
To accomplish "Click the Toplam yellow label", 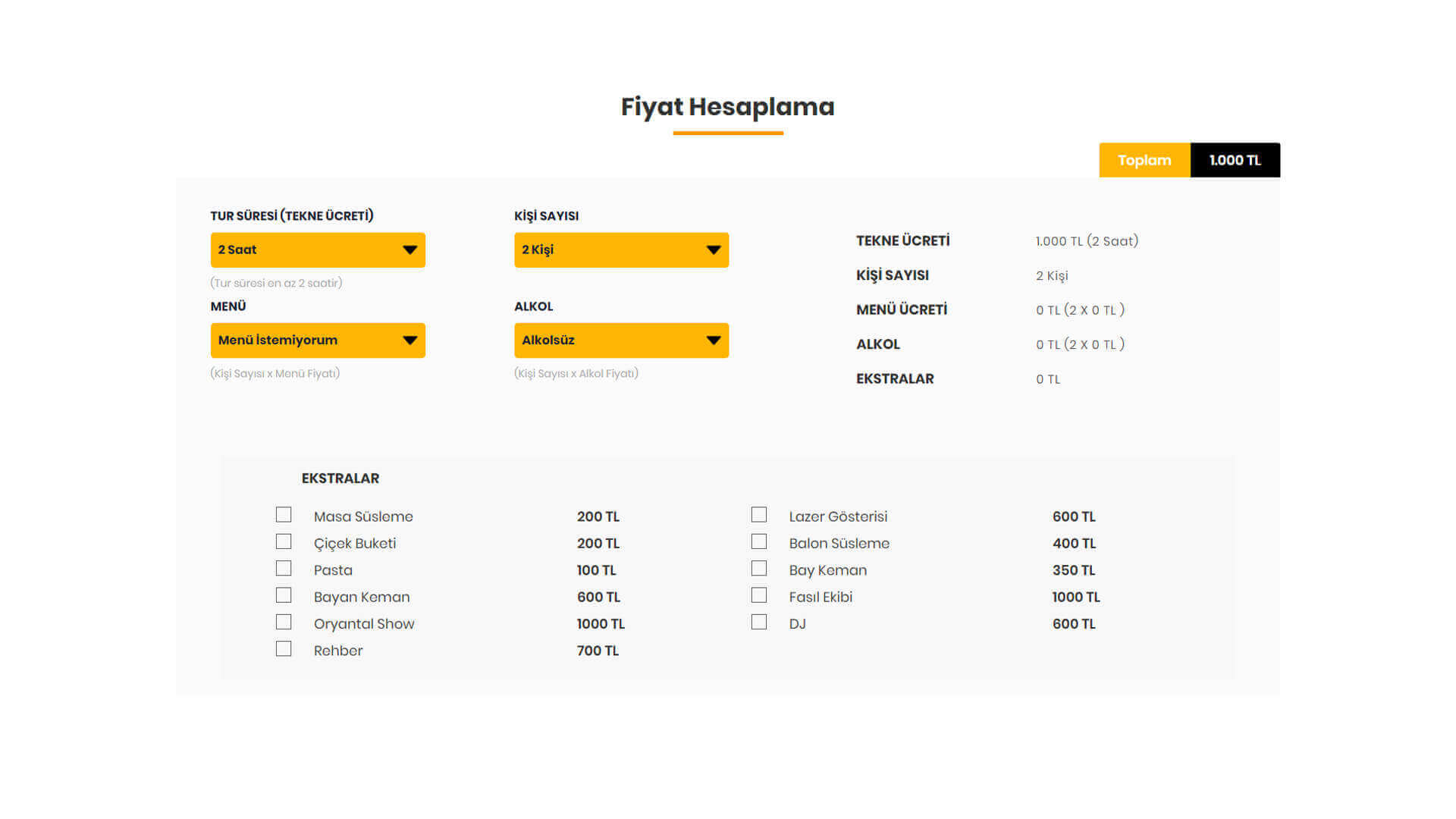I will click(x=1144, y=160).
